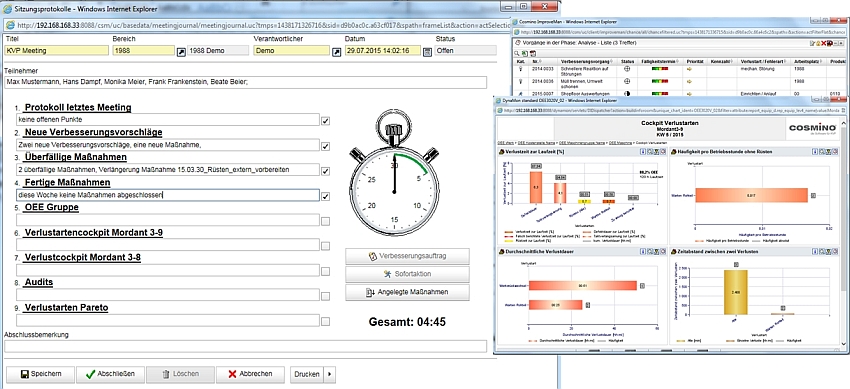The height and width of the screenshot is (389, 850).
Task: Click chart icon left of Verlustzeit zur Laufzeit title
Action: pyautogui.click(x=501, y=152)
